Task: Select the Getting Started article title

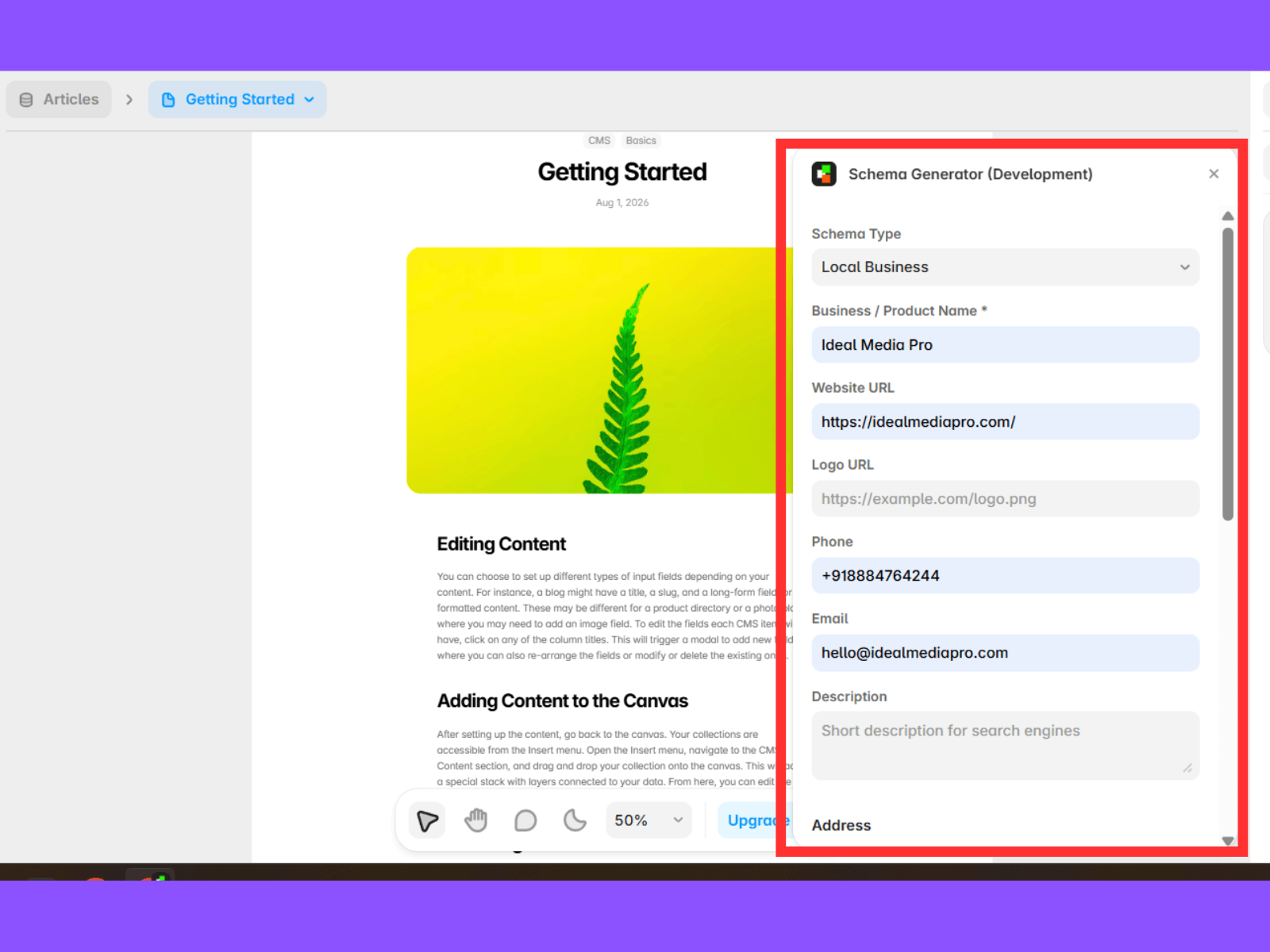Action: click(x=622, y=172)
